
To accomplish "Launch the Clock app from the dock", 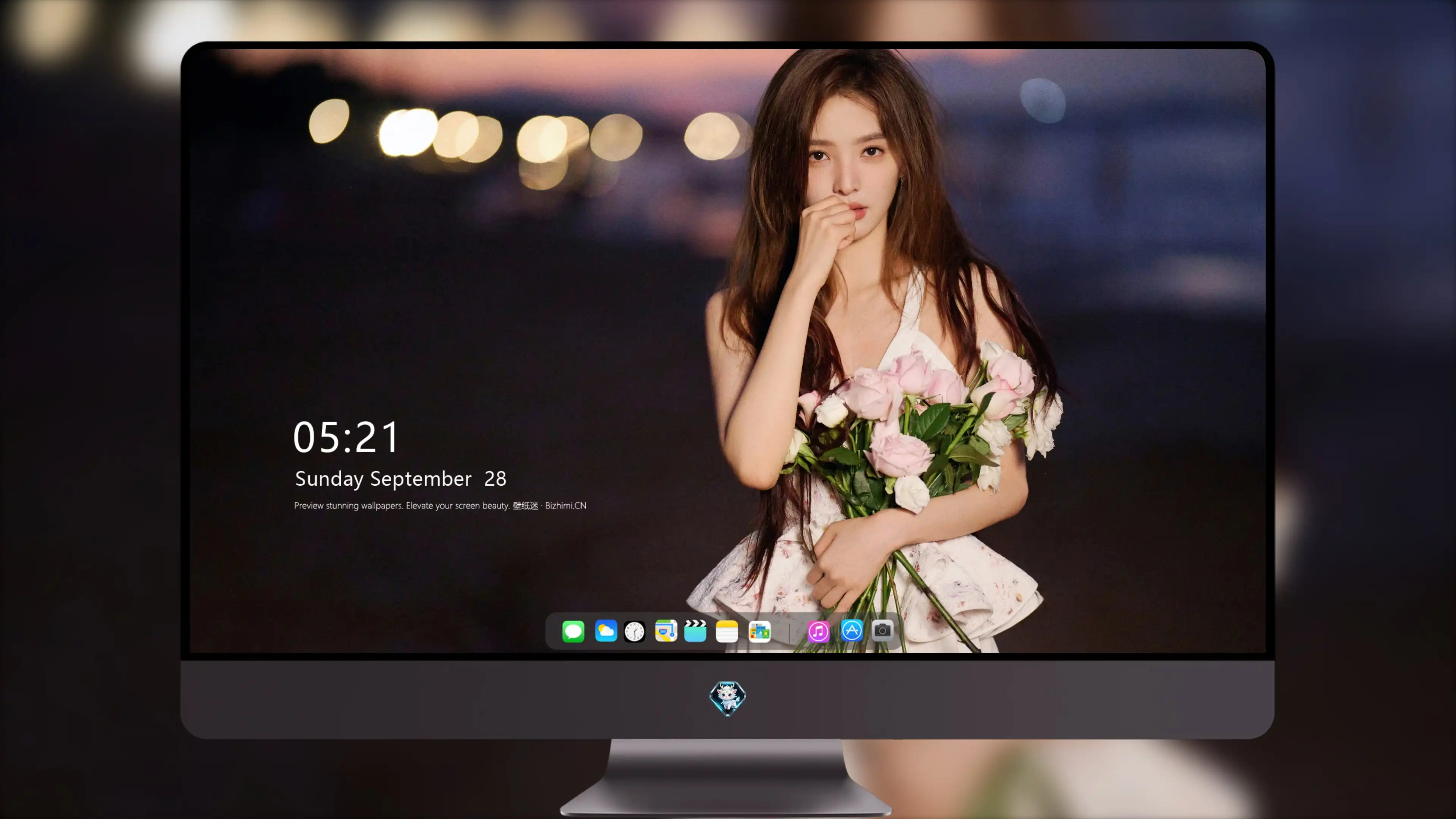I will (x=634, y=631).
